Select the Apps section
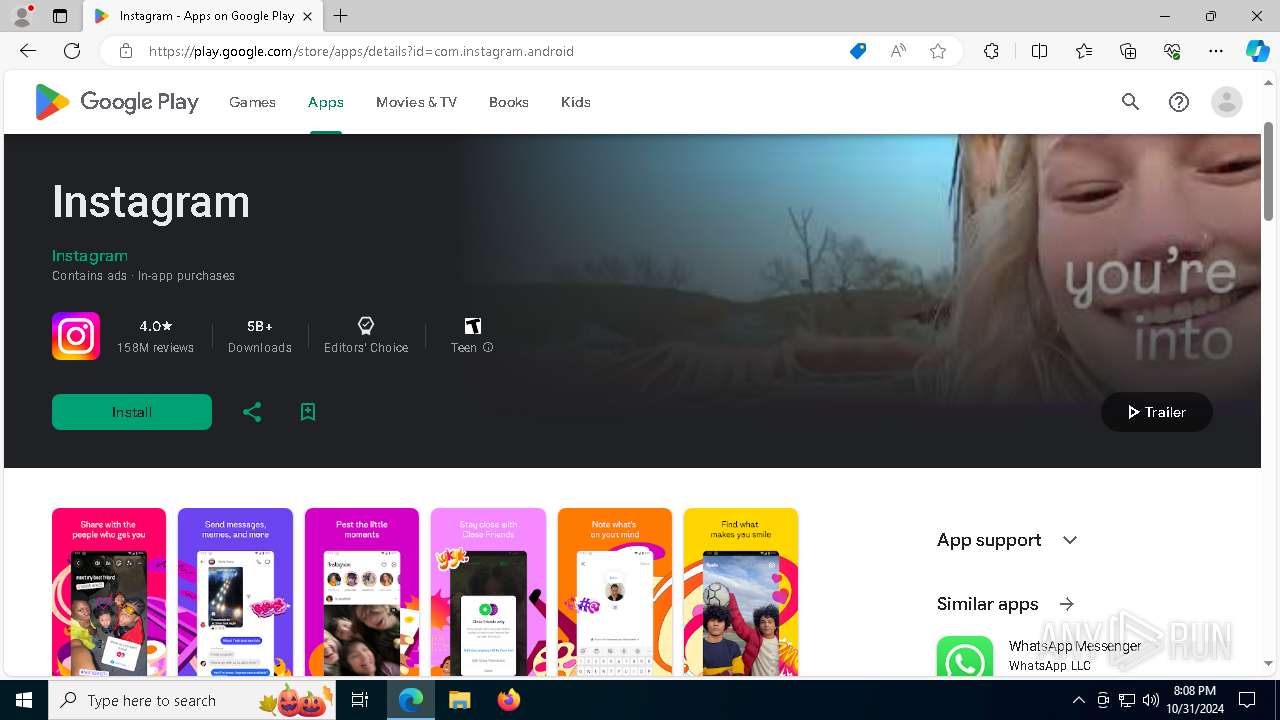 pos(326,102)
